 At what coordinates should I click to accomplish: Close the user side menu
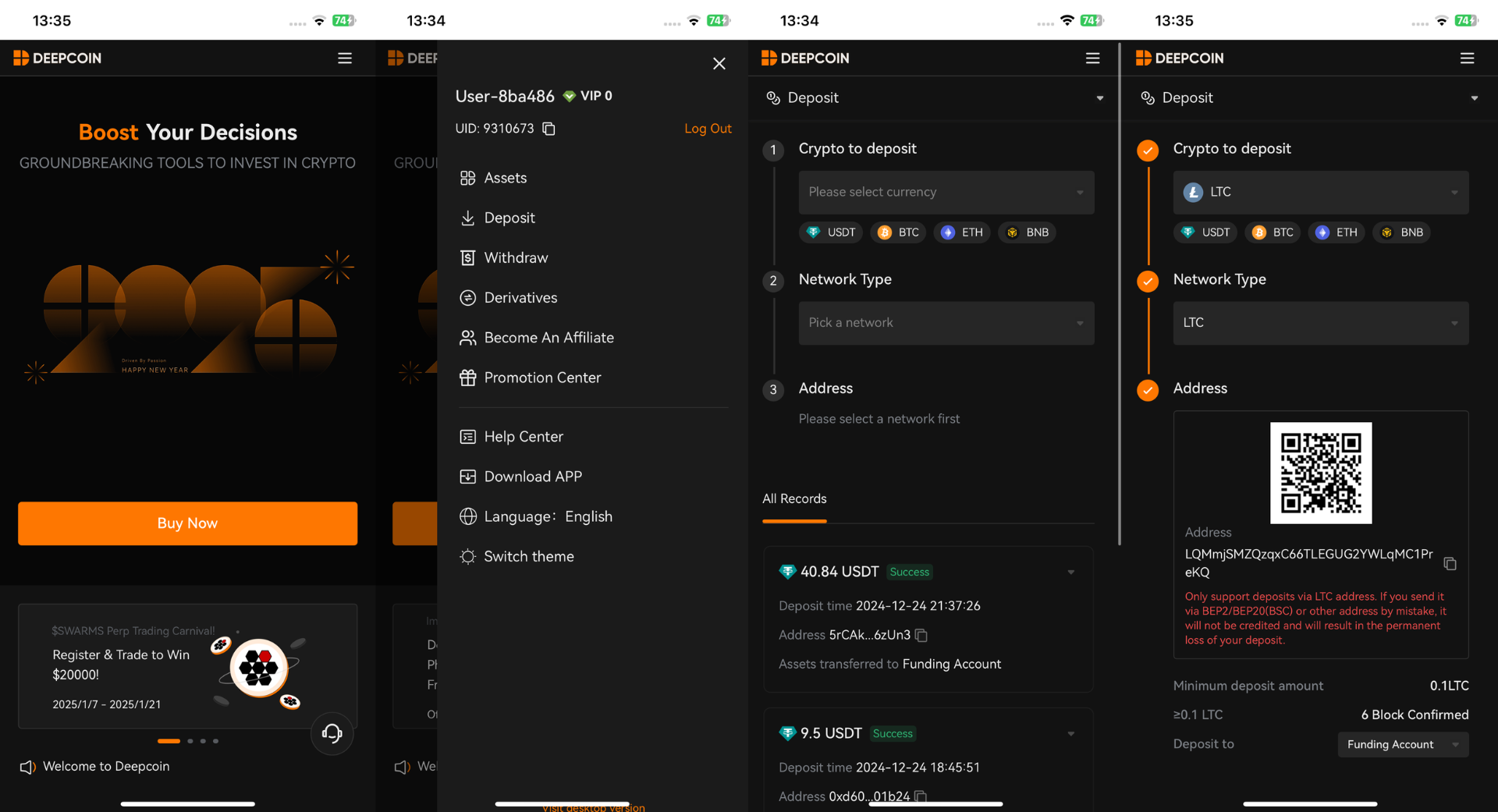pos(719,64)
